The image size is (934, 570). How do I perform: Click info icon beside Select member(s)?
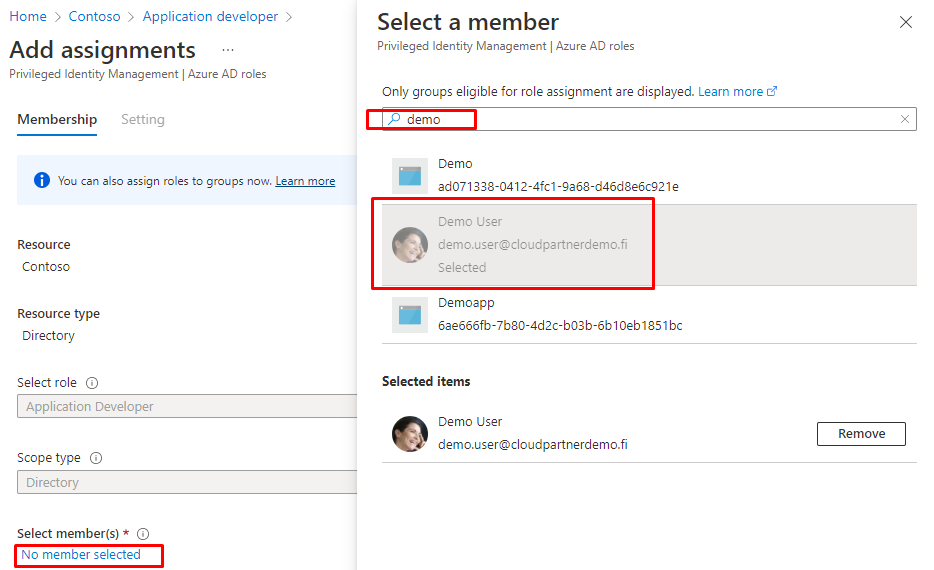click(x=143, y=534)
